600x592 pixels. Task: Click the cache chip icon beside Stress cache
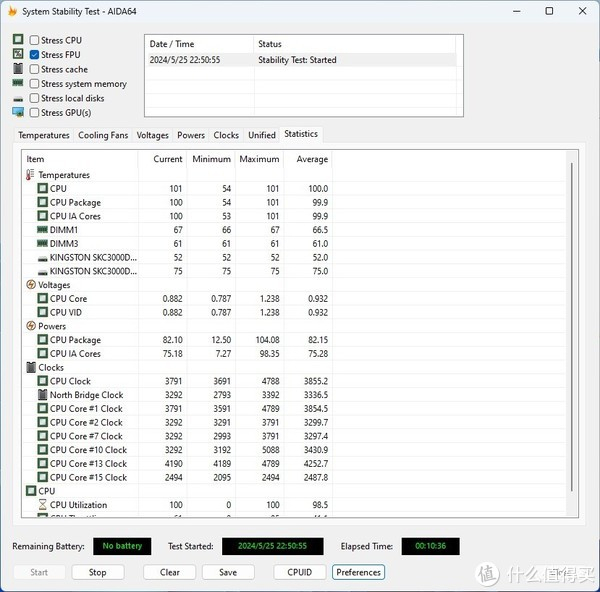[x=18, y=68]
